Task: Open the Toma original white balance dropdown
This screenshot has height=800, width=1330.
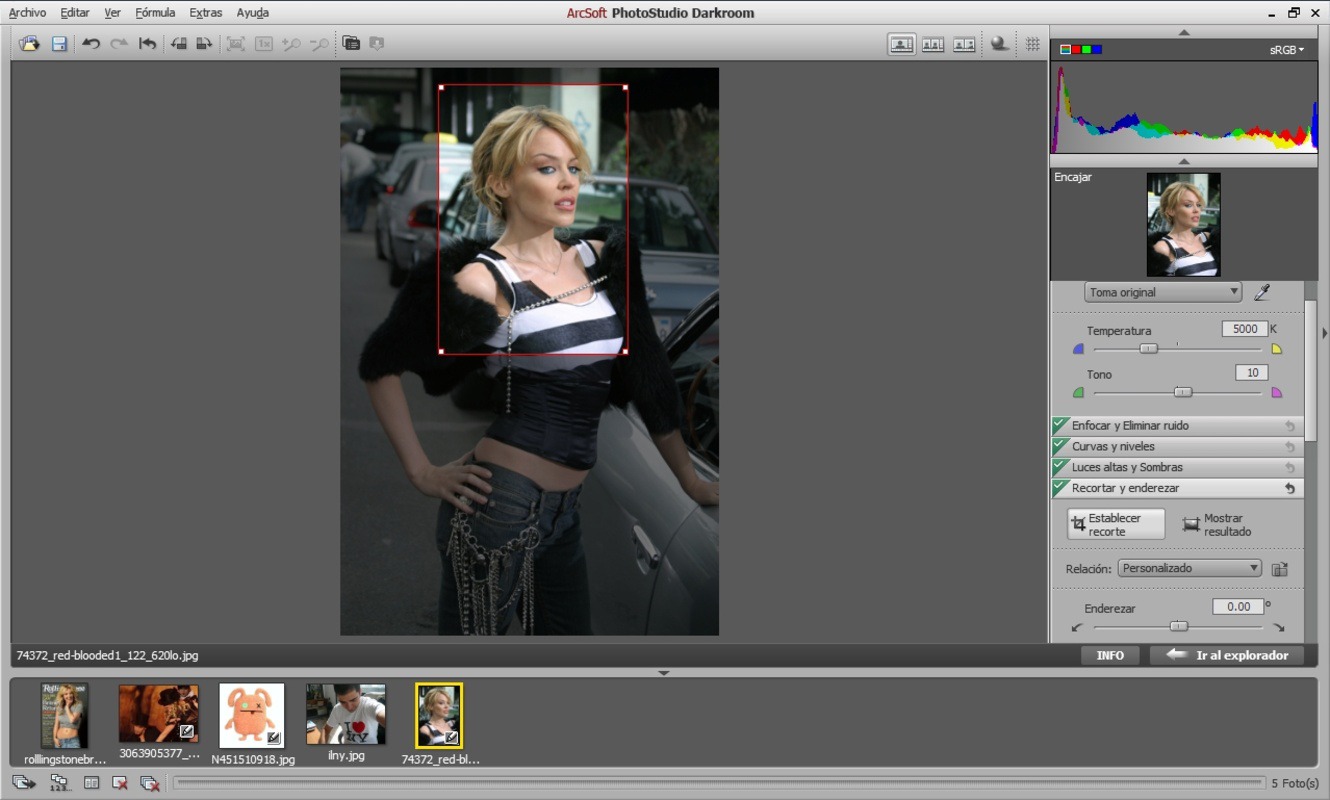Action: 1163,293
